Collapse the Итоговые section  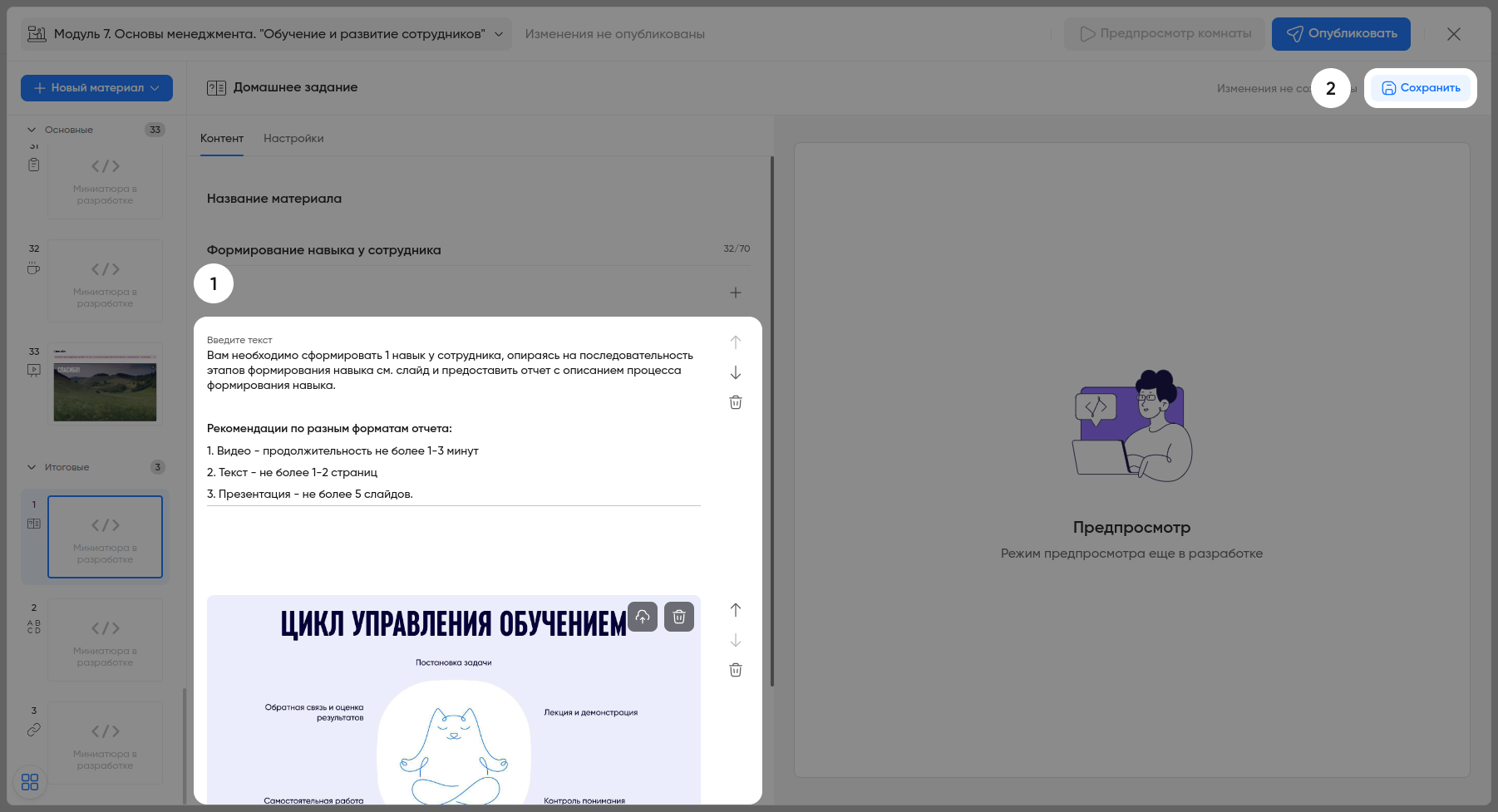pyautogui.click(x=32, y=467)
